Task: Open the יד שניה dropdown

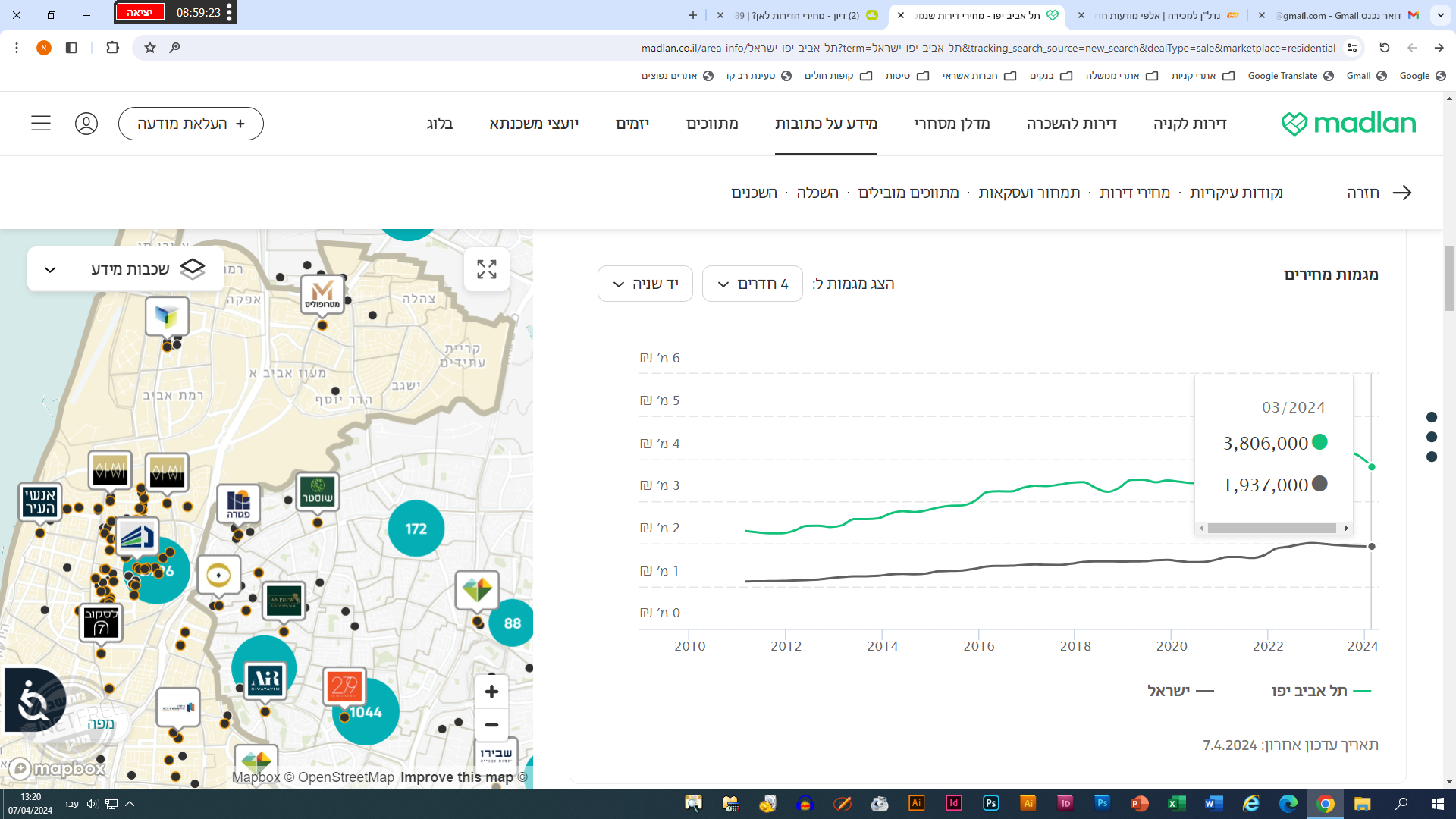Action: pyautogui.click(x=645, y=284)
